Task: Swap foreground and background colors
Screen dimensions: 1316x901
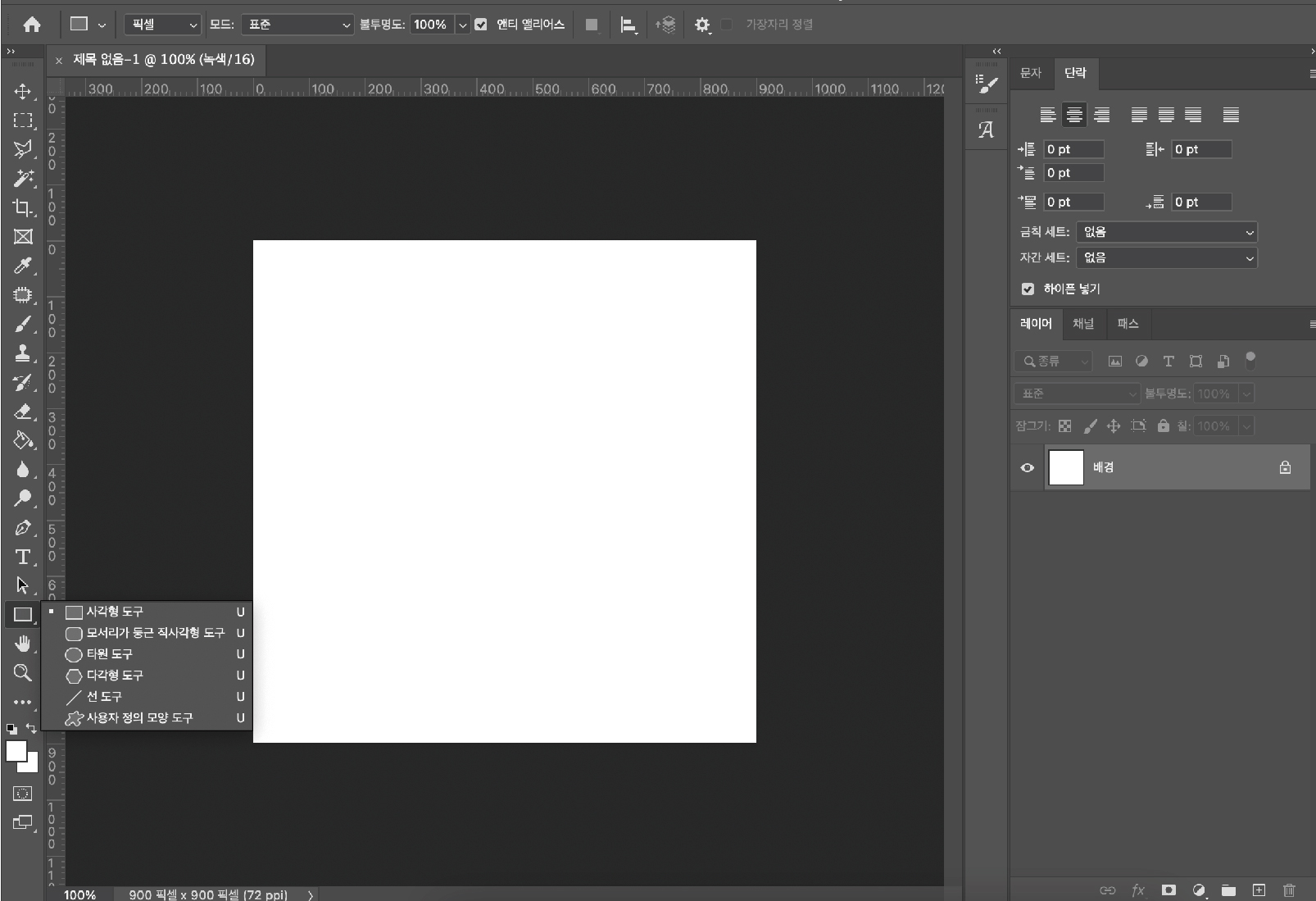Action: tap(31, 728)
